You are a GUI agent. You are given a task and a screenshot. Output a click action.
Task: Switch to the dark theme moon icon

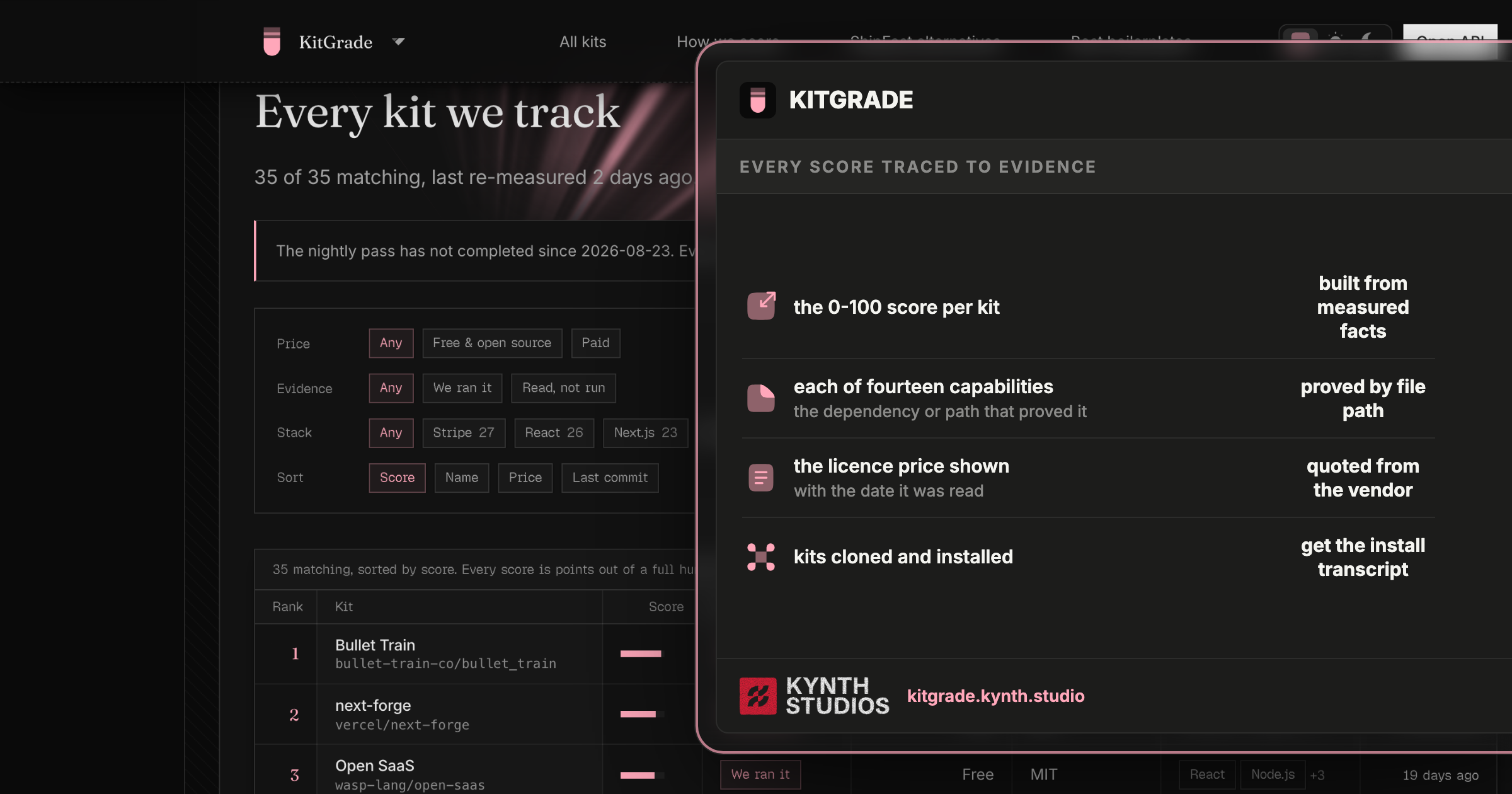pos(1368,39)
